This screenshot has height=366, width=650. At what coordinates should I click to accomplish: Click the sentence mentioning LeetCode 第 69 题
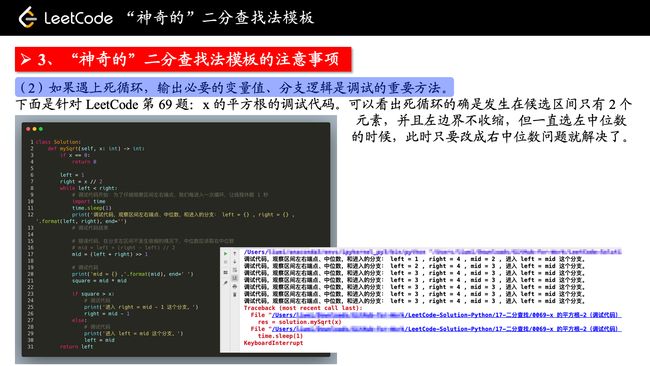coord(180,104)
